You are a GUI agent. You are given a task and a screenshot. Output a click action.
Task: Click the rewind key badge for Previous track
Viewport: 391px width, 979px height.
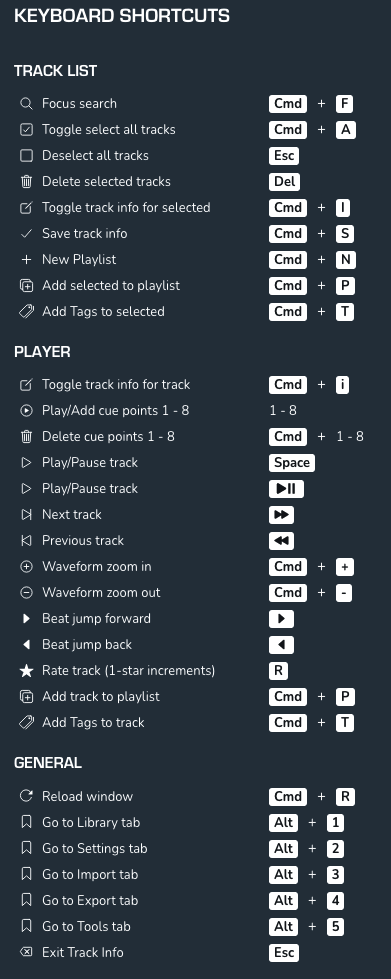pos(282,541)
